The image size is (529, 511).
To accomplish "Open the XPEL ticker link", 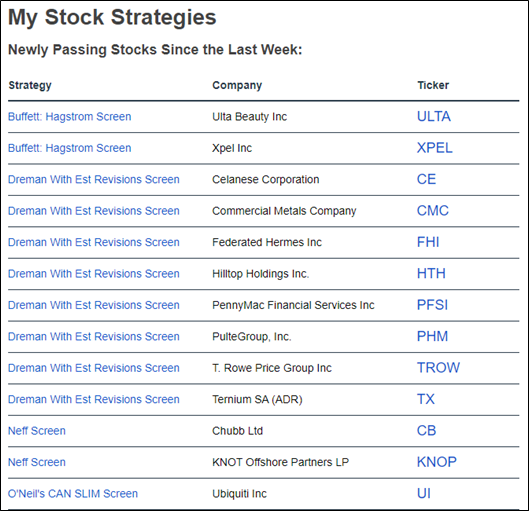I will (435, 148).
